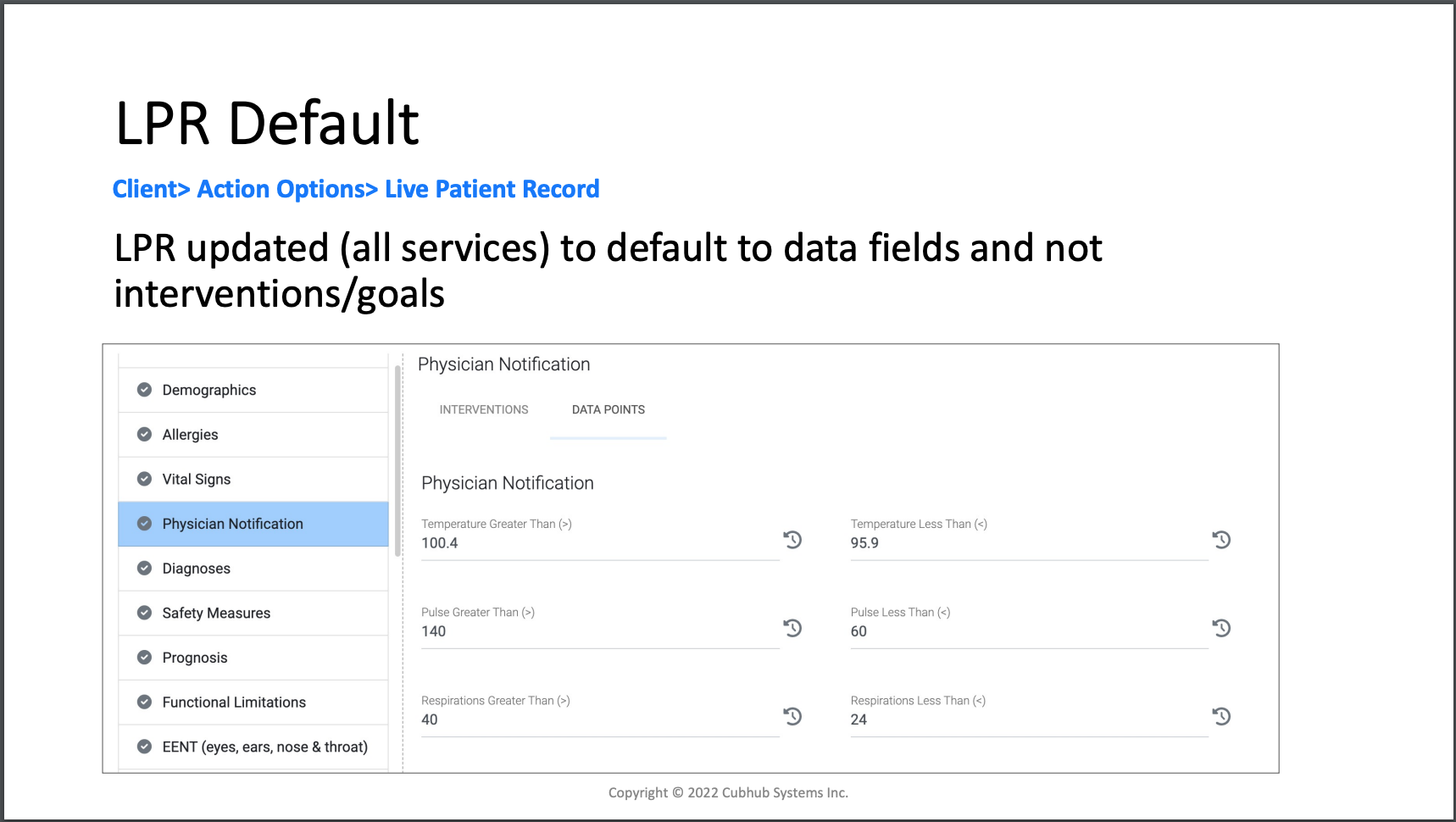Open Safety Measures section in sidebar
Viewport: 1456px width, 822px height.
(253, 613)
